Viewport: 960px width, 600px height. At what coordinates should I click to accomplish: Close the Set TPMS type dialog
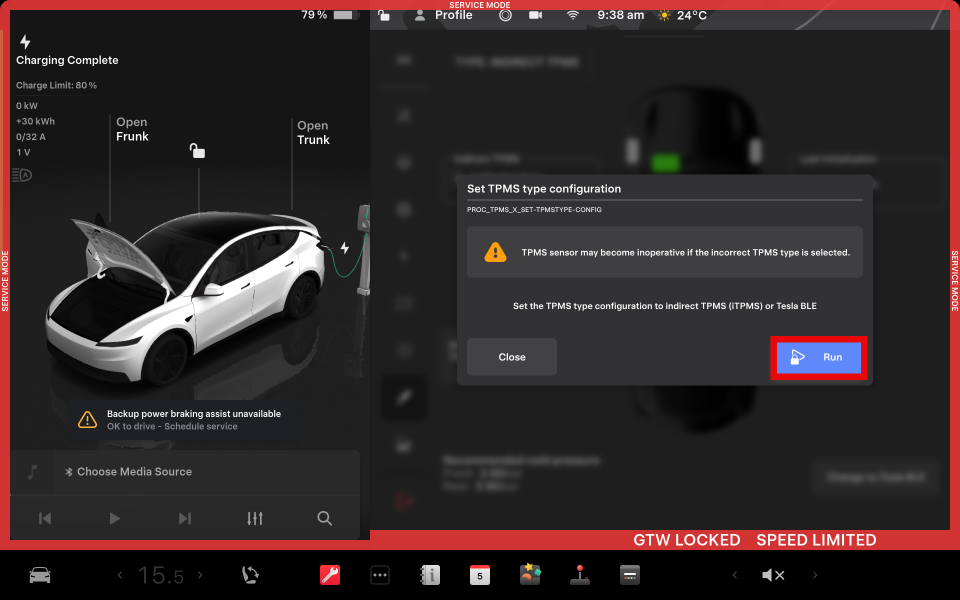click(512, 357)
